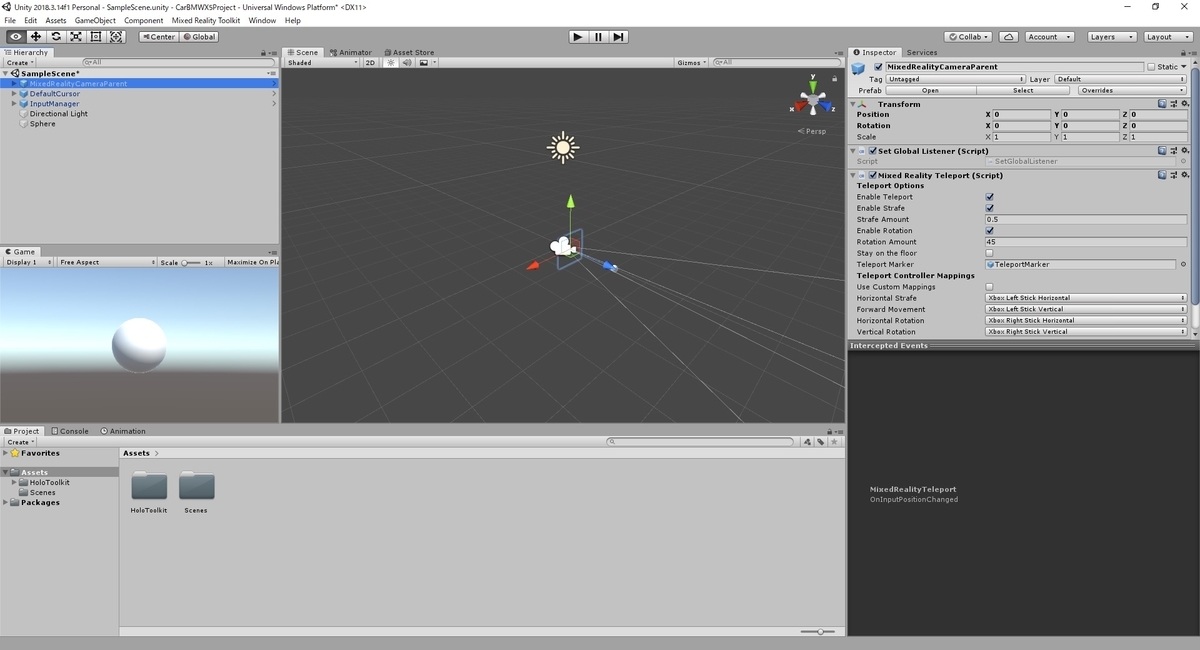Open the Shaded draw mode dropdown
The height and width of the screenshot is (650, 1200).
[321, 63]
